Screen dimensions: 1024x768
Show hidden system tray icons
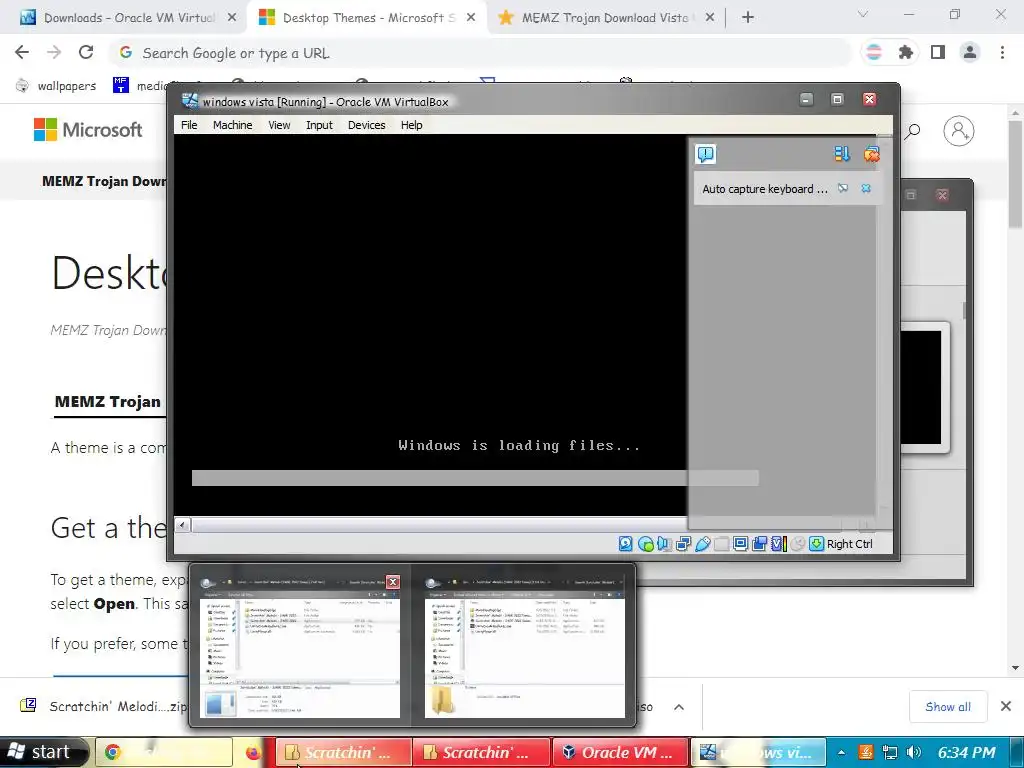[x=841, y=753]
